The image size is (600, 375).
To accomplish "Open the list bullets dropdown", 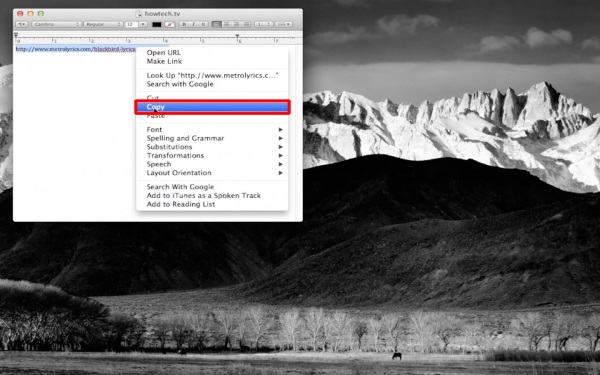I will click(284, 24).
